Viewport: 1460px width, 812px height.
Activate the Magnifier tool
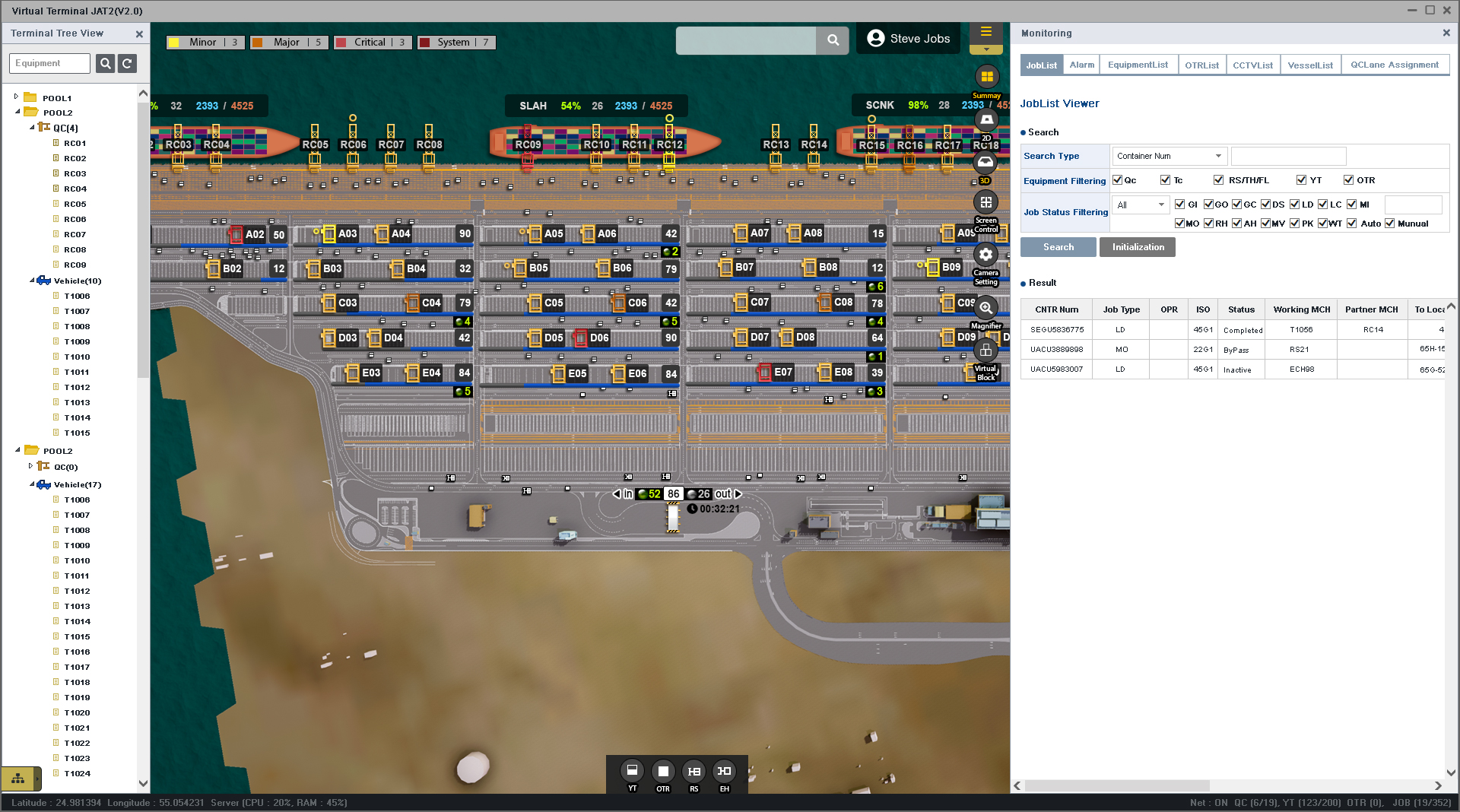pos(986,308)
